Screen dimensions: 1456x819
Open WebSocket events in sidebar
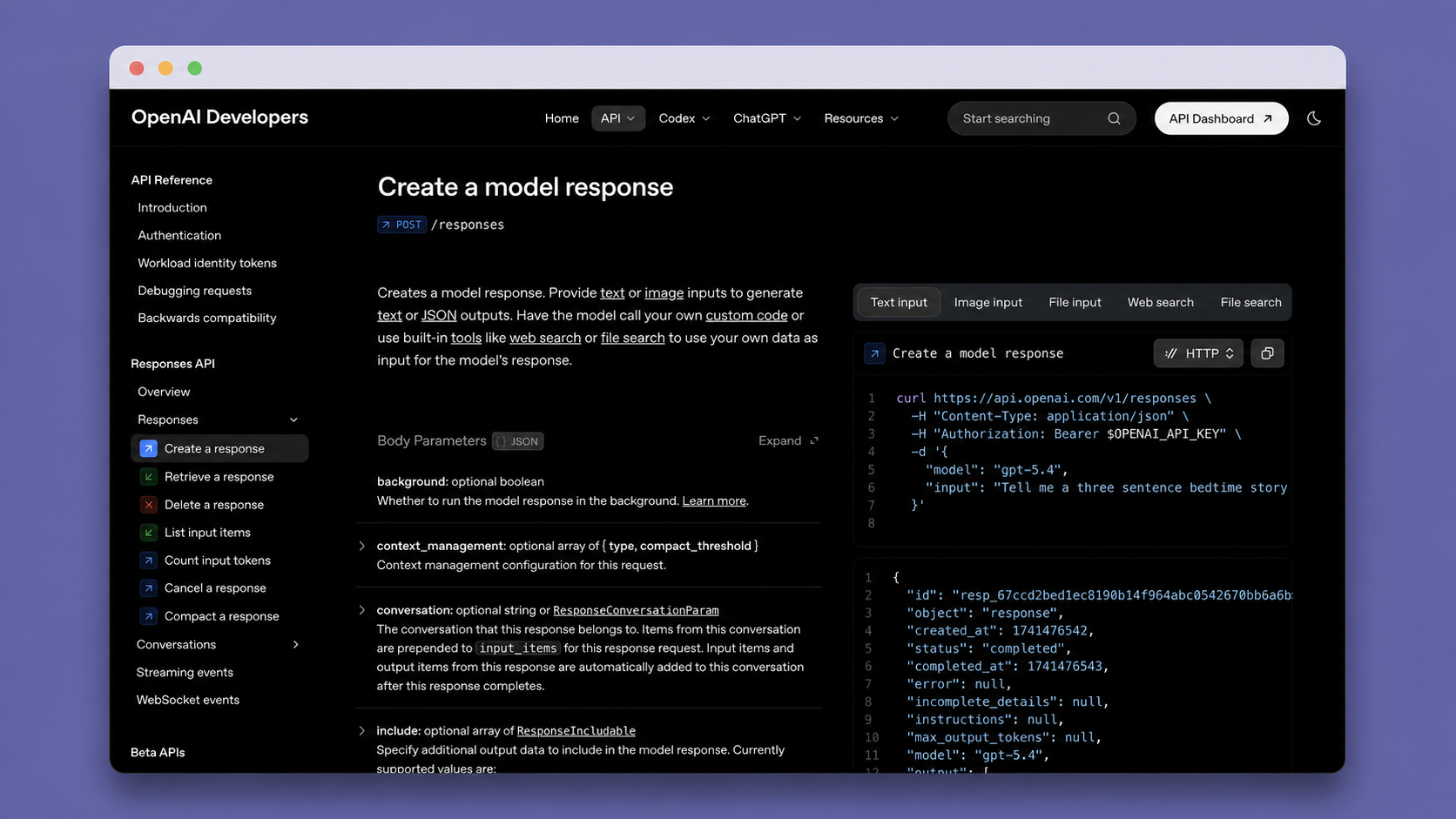(188, 700)
